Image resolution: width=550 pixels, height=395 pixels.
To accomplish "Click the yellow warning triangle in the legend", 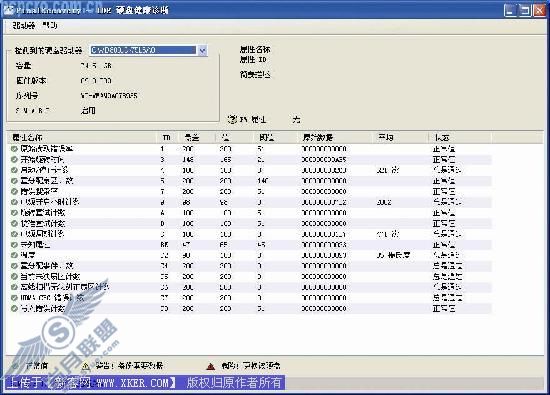I will click(x=86, y=366).
